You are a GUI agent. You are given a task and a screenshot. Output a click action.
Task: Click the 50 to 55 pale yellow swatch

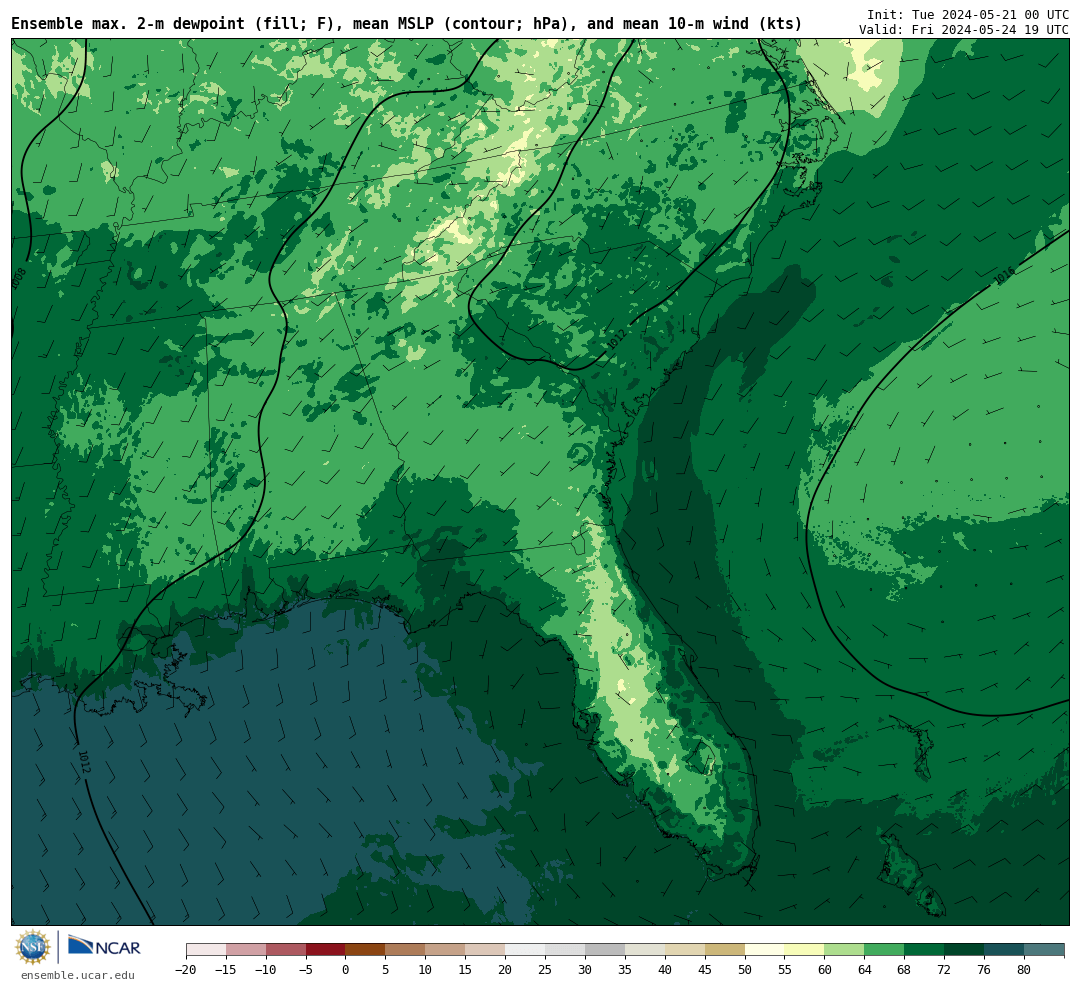tap(765, 949)
